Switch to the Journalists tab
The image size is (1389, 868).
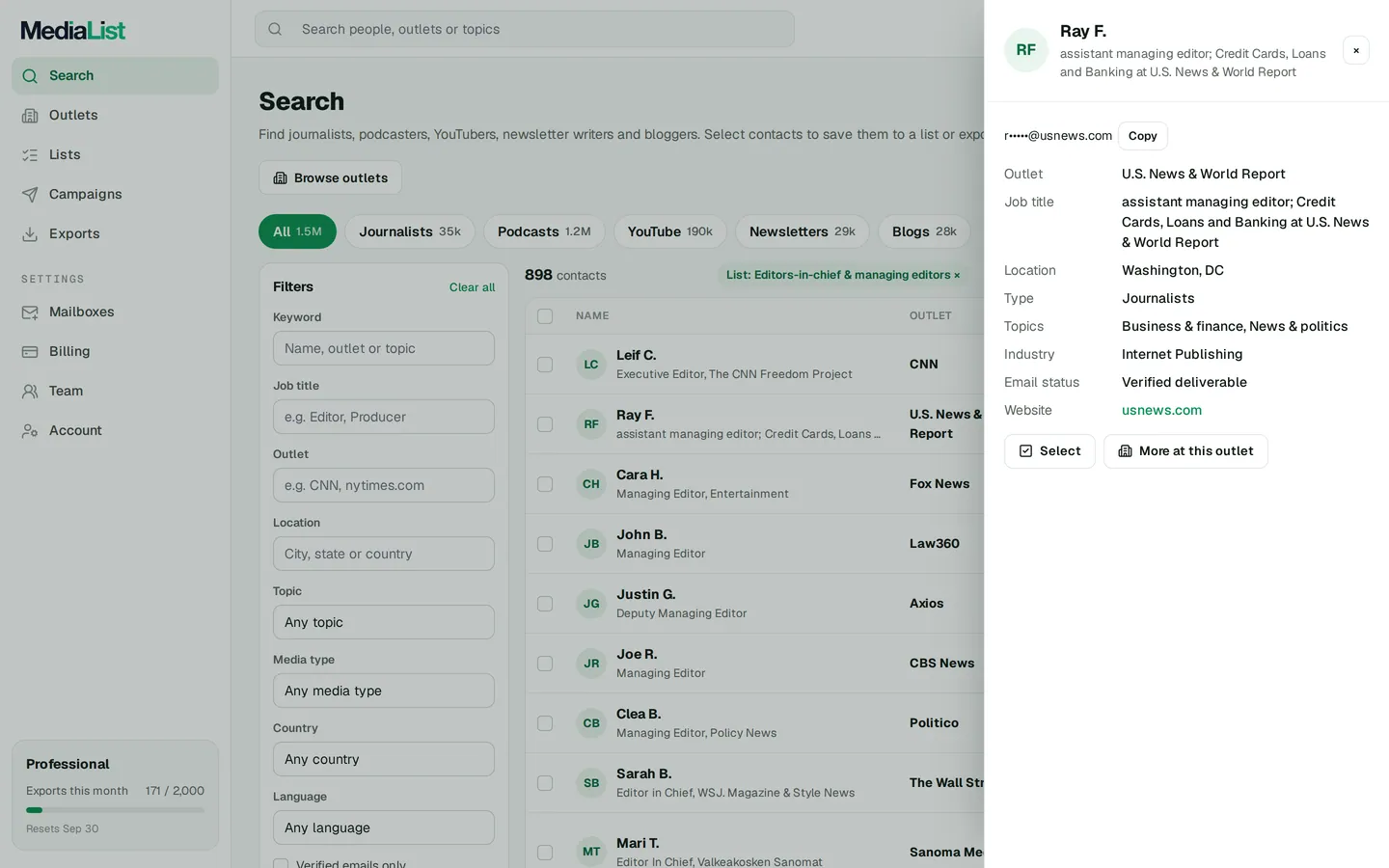(410, 231)
